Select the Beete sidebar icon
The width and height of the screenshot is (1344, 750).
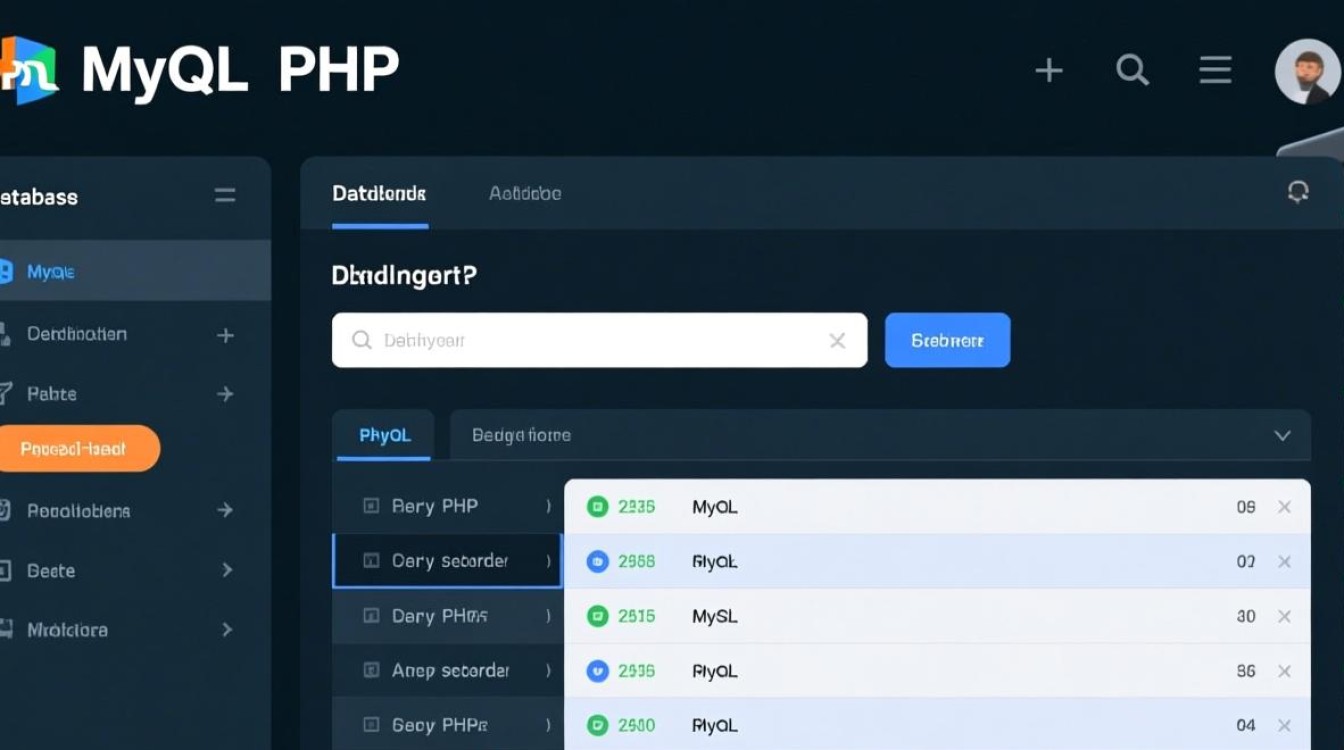[8, 570]
